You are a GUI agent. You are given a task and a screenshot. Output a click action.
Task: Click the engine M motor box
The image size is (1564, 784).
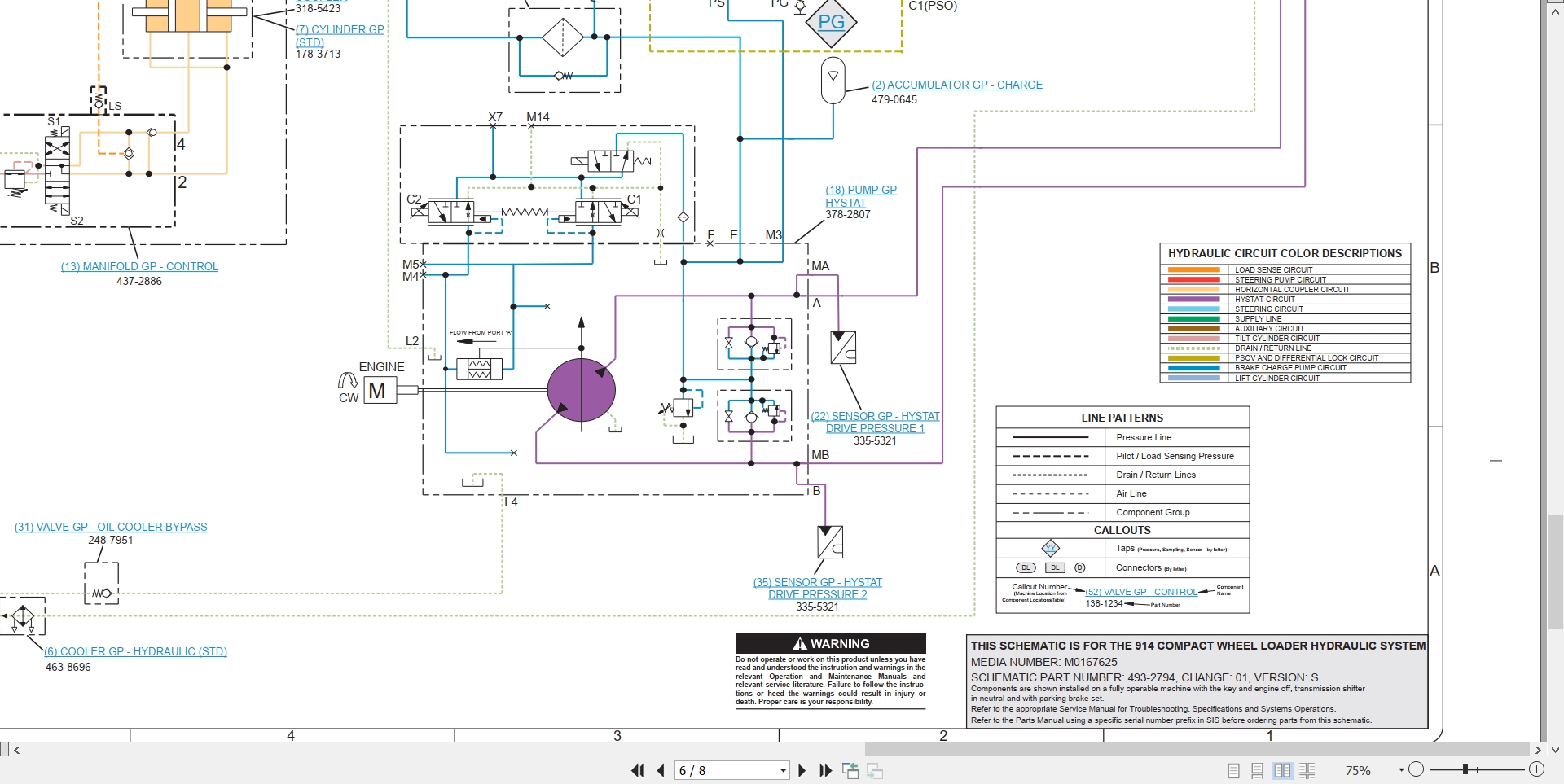pyautogui.click(x=379, y=391)
